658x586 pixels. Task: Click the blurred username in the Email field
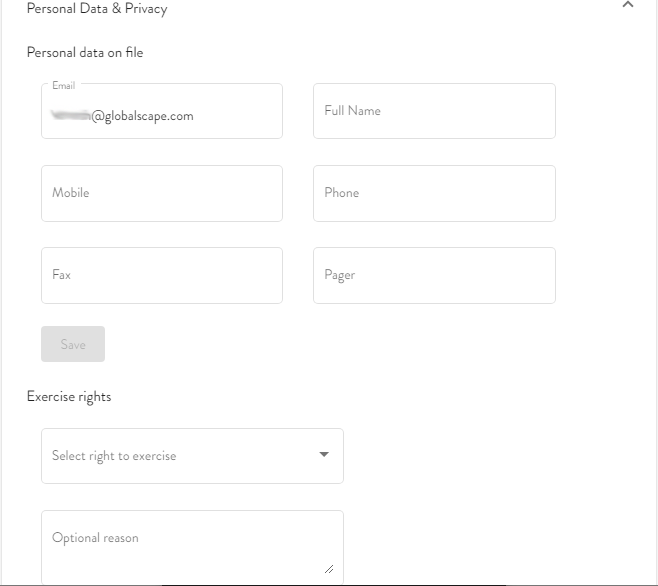pos(71,116)
